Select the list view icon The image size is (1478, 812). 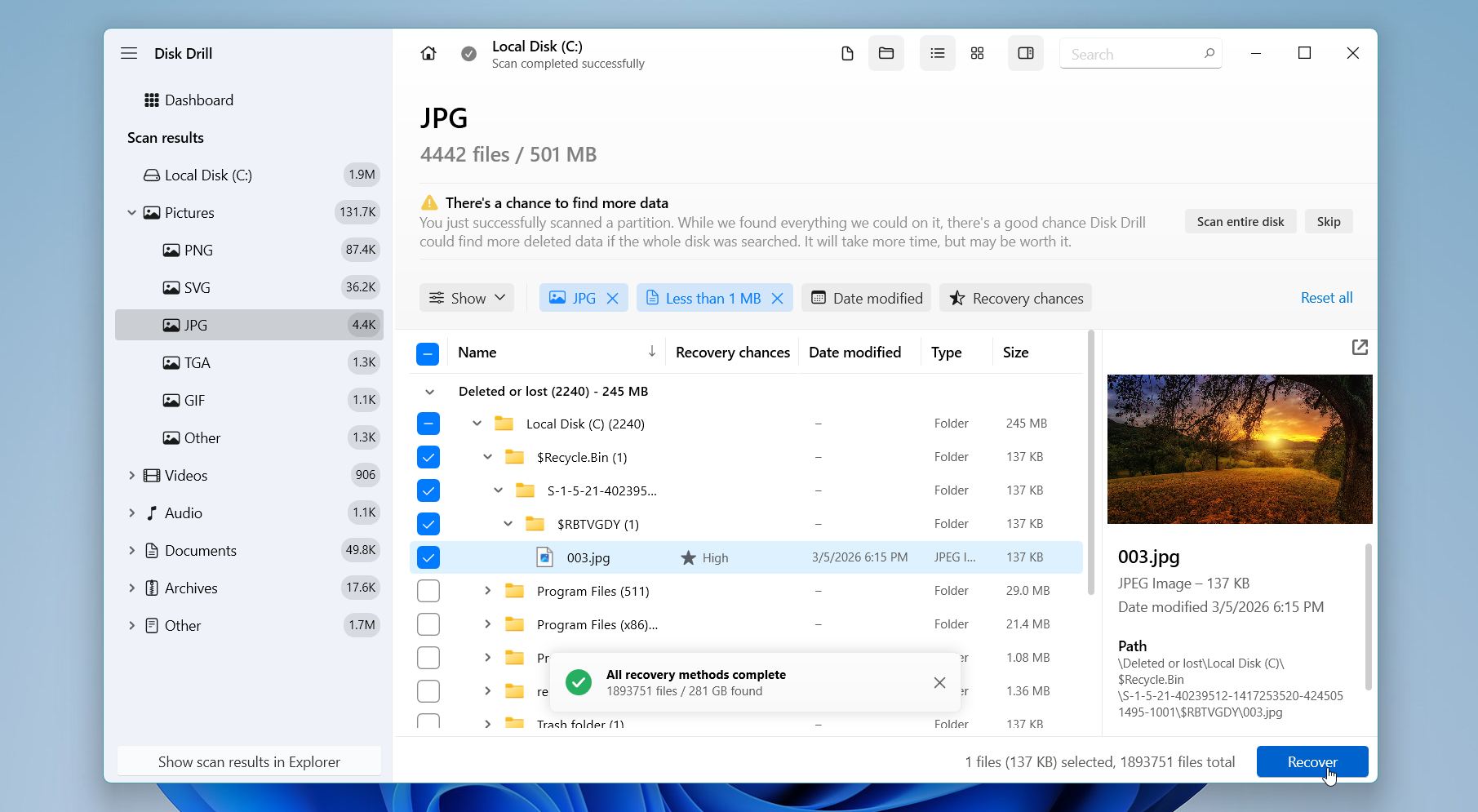point(938,54)
